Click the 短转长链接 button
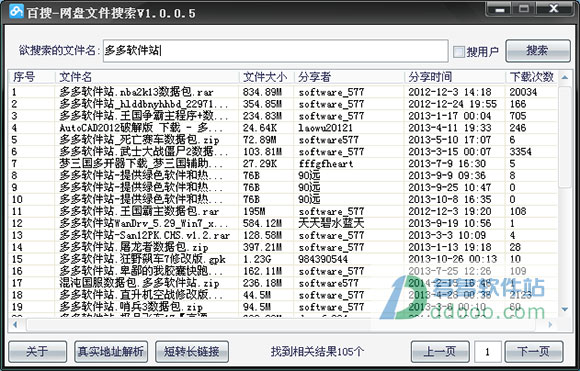The image size is (580, 371). (x=192, y=351)
